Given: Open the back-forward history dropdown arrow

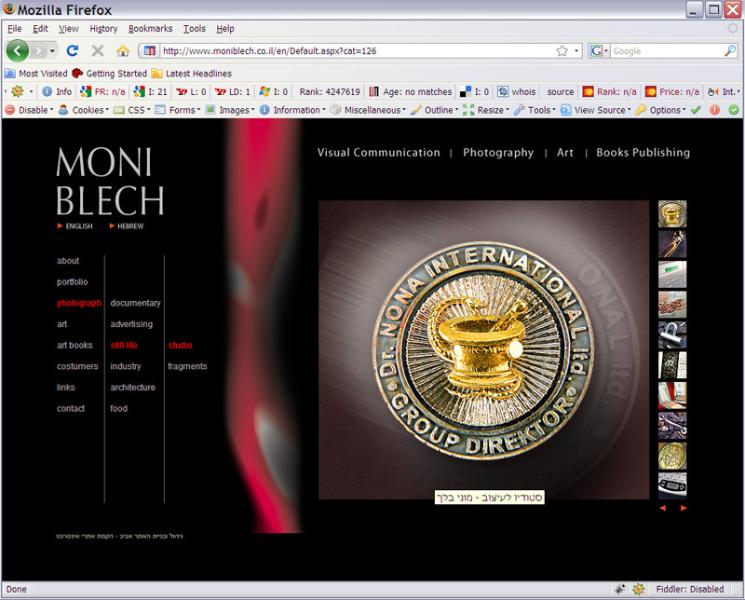Looking at the screenshot, I should pos(52,50).
